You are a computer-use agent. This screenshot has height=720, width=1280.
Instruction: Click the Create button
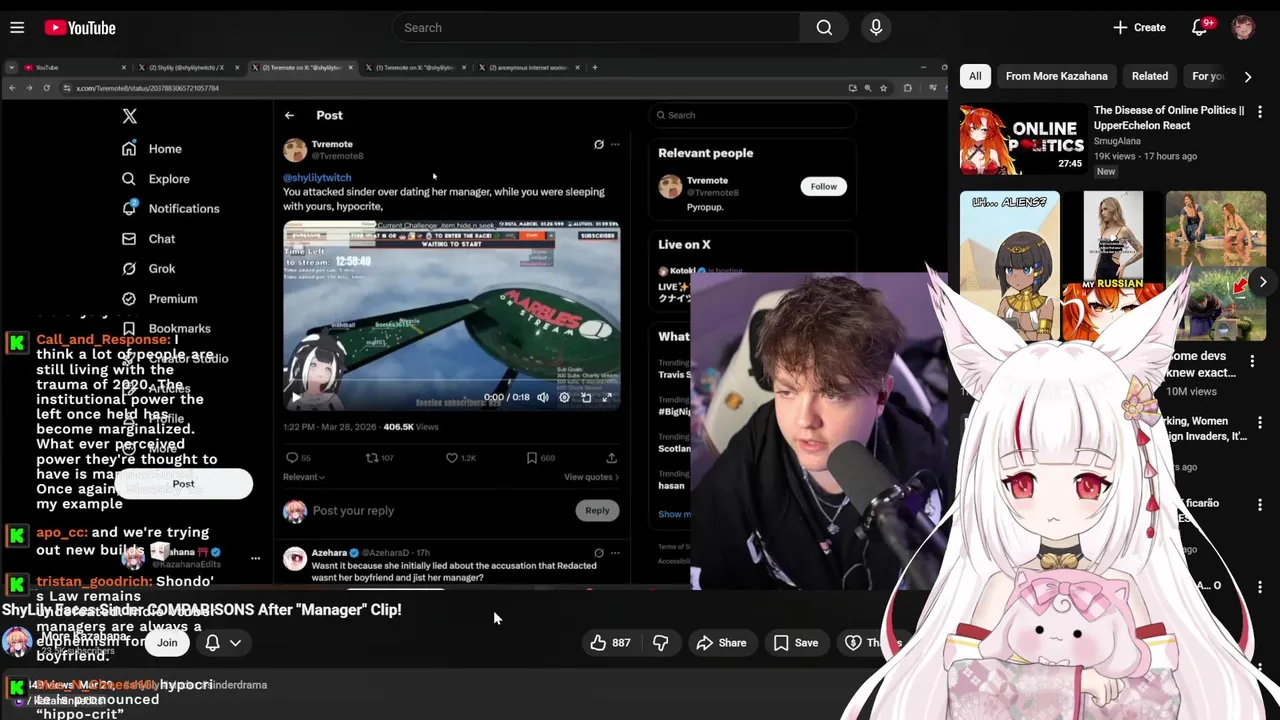click(1139, 28)
